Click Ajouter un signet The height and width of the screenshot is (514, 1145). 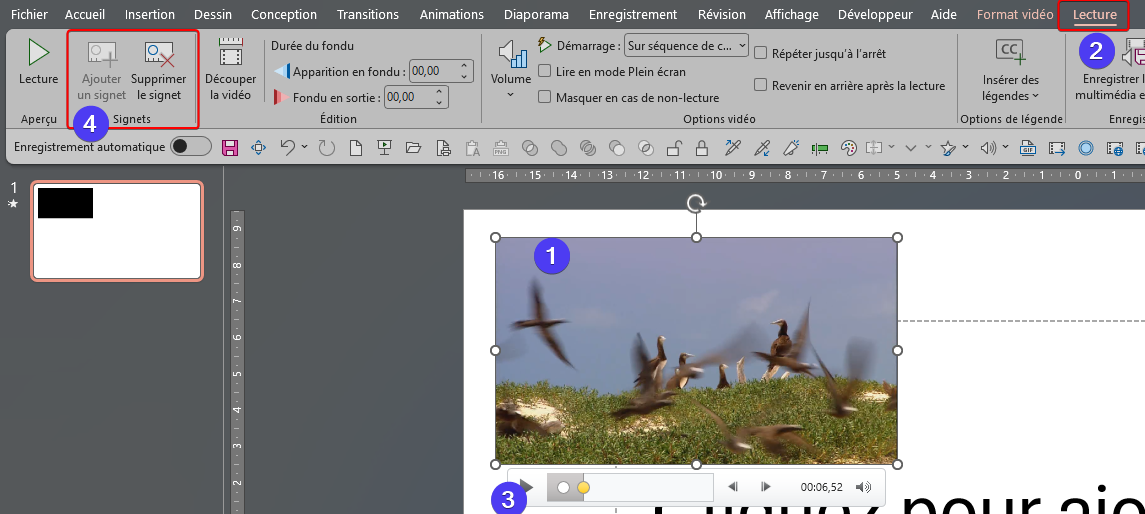102,72
